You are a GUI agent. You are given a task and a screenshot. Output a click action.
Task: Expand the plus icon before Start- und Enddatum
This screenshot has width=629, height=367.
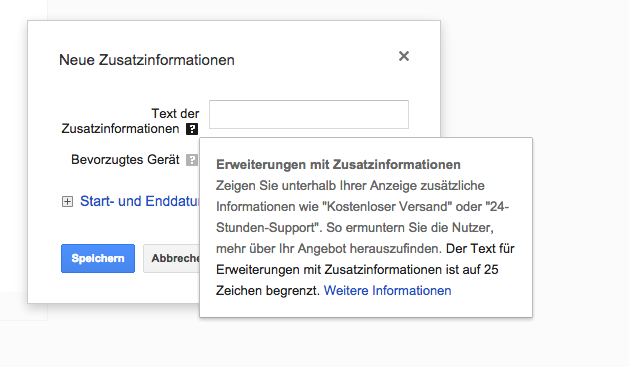click(x=67, y=201)
